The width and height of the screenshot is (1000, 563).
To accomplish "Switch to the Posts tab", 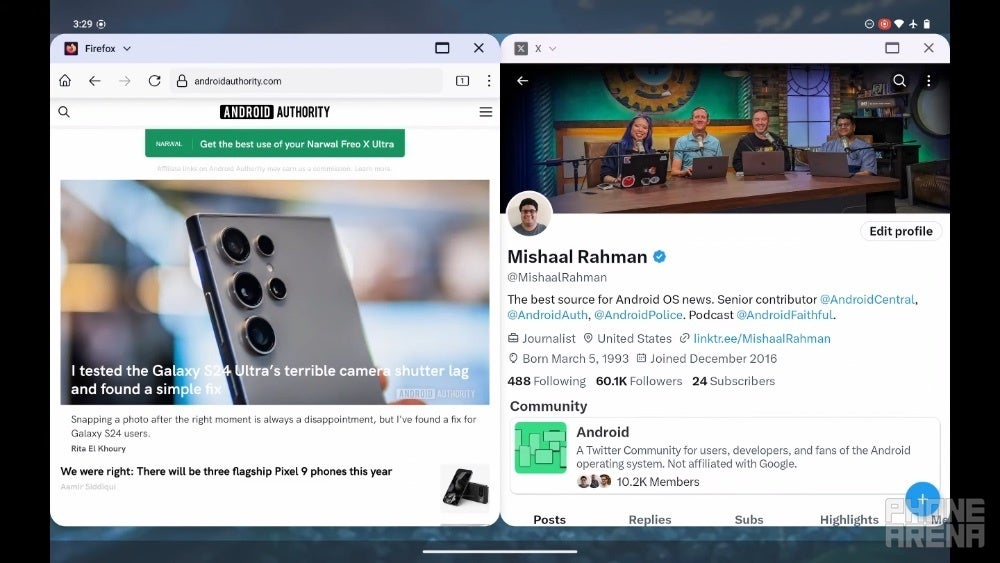I will (x=549, y=520).
